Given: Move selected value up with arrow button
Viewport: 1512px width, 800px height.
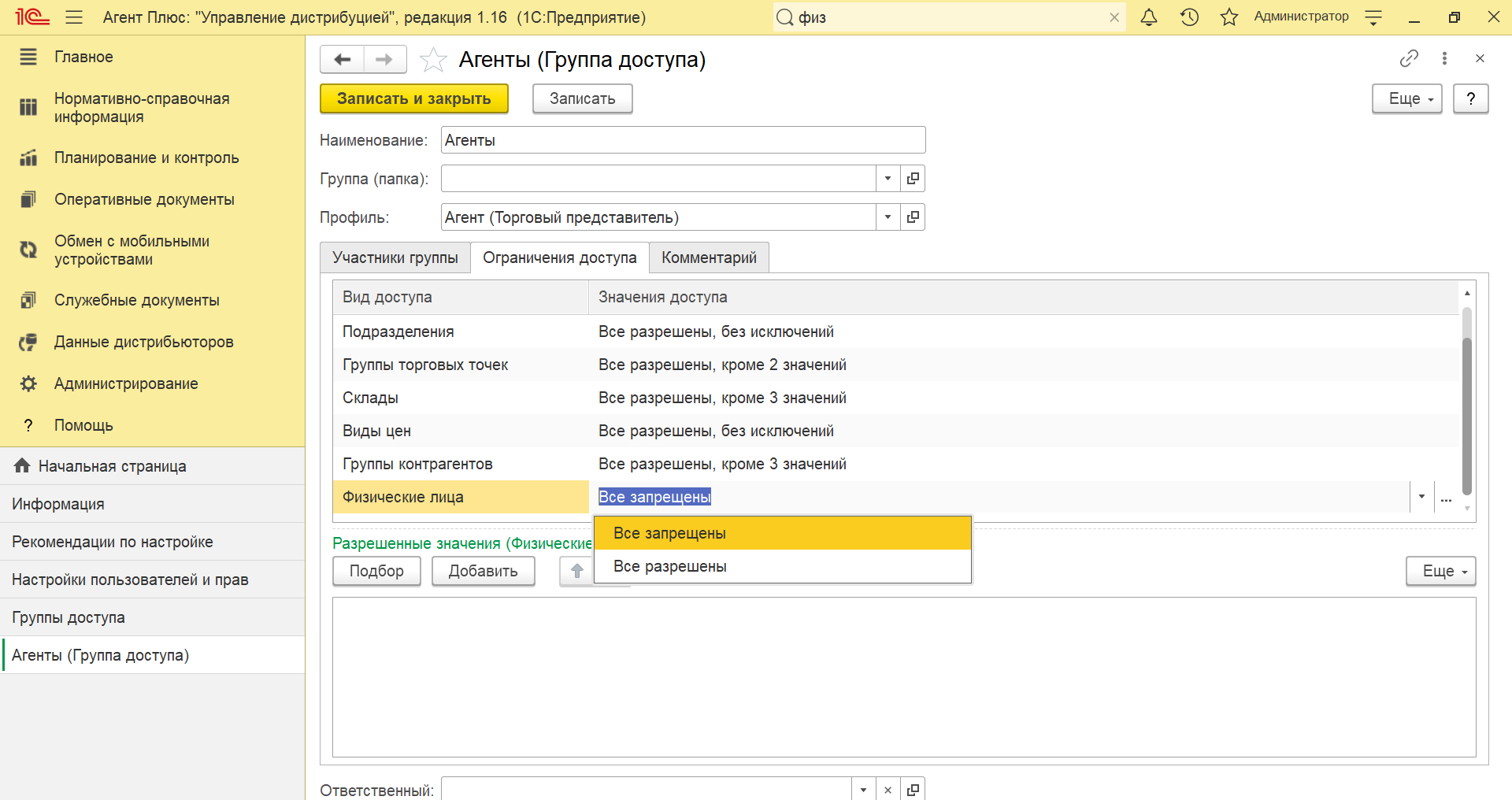Looking at the screenshot, I should tap(576, 571).
